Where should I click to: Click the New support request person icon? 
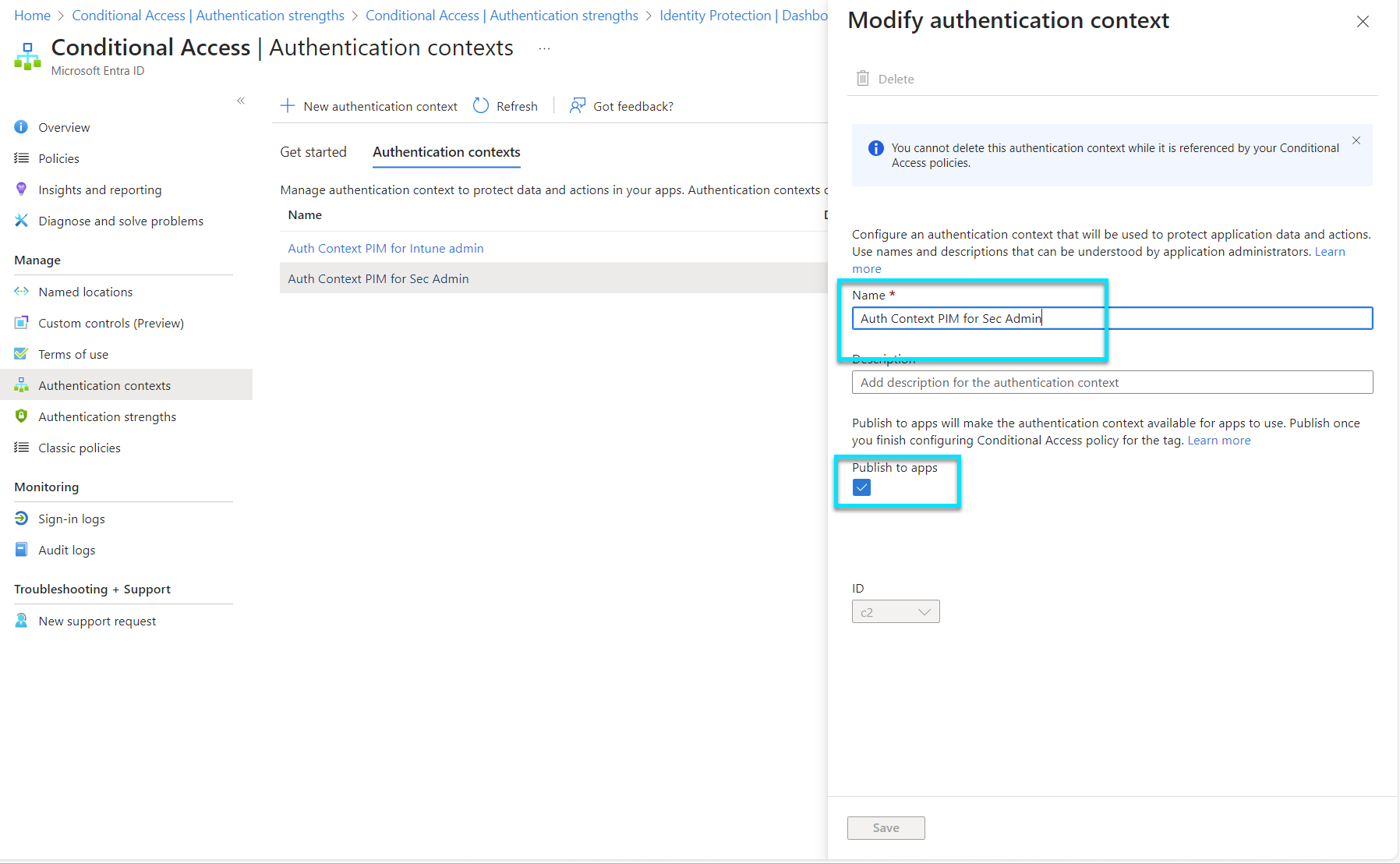click(x=21, y=621)
